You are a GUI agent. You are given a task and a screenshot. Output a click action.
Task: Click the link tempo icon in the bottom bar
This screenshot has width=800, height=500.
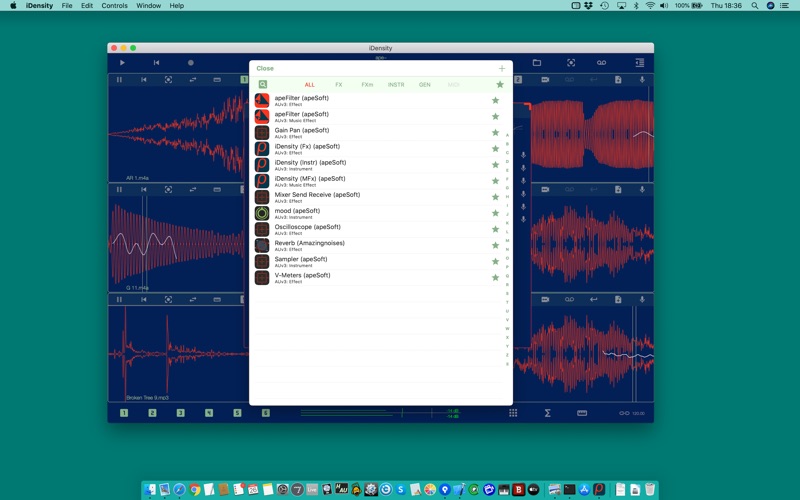click(624, 413)
